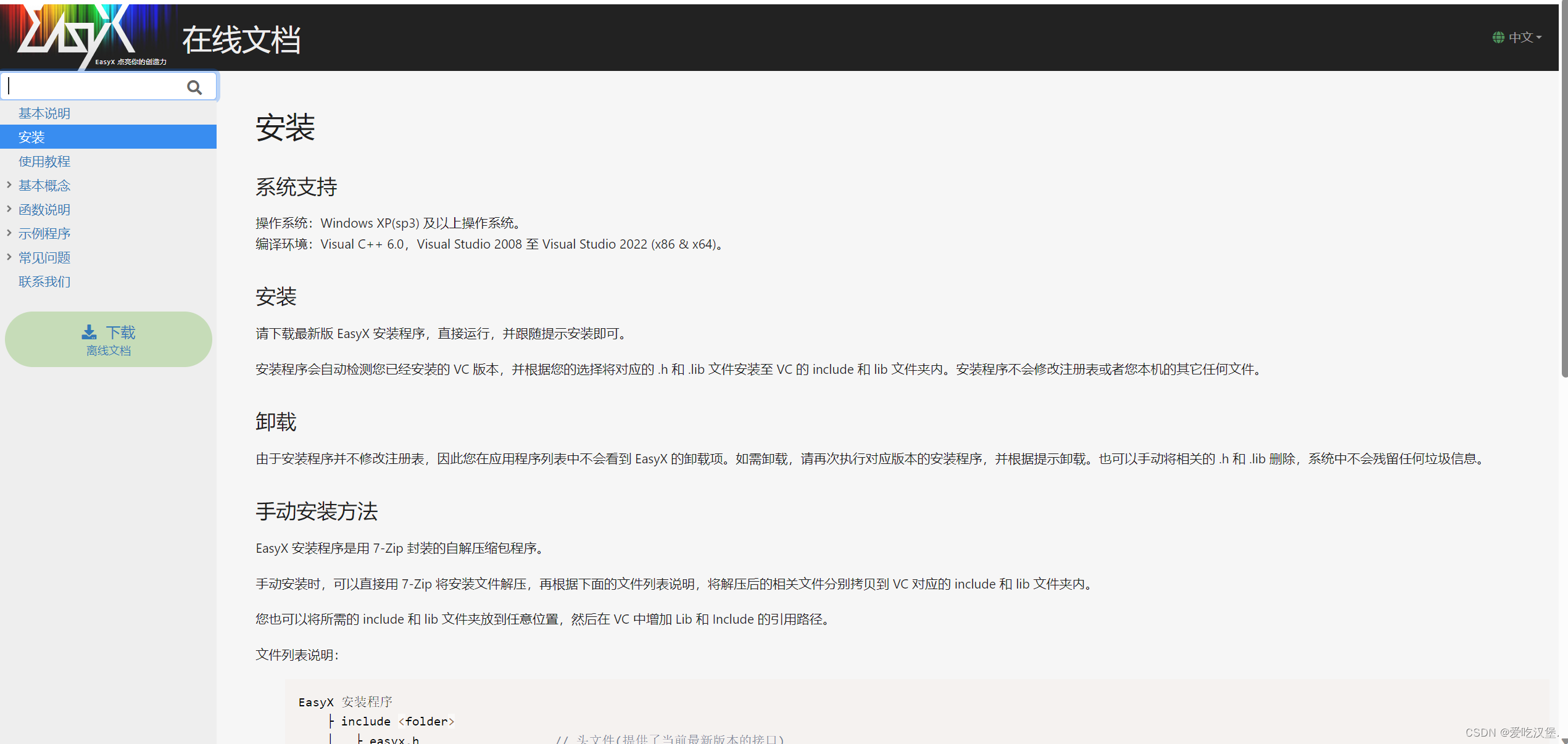Click the 下载 离线文档 button
This screenshot has width=1568, height=744.
pos(109,339)
